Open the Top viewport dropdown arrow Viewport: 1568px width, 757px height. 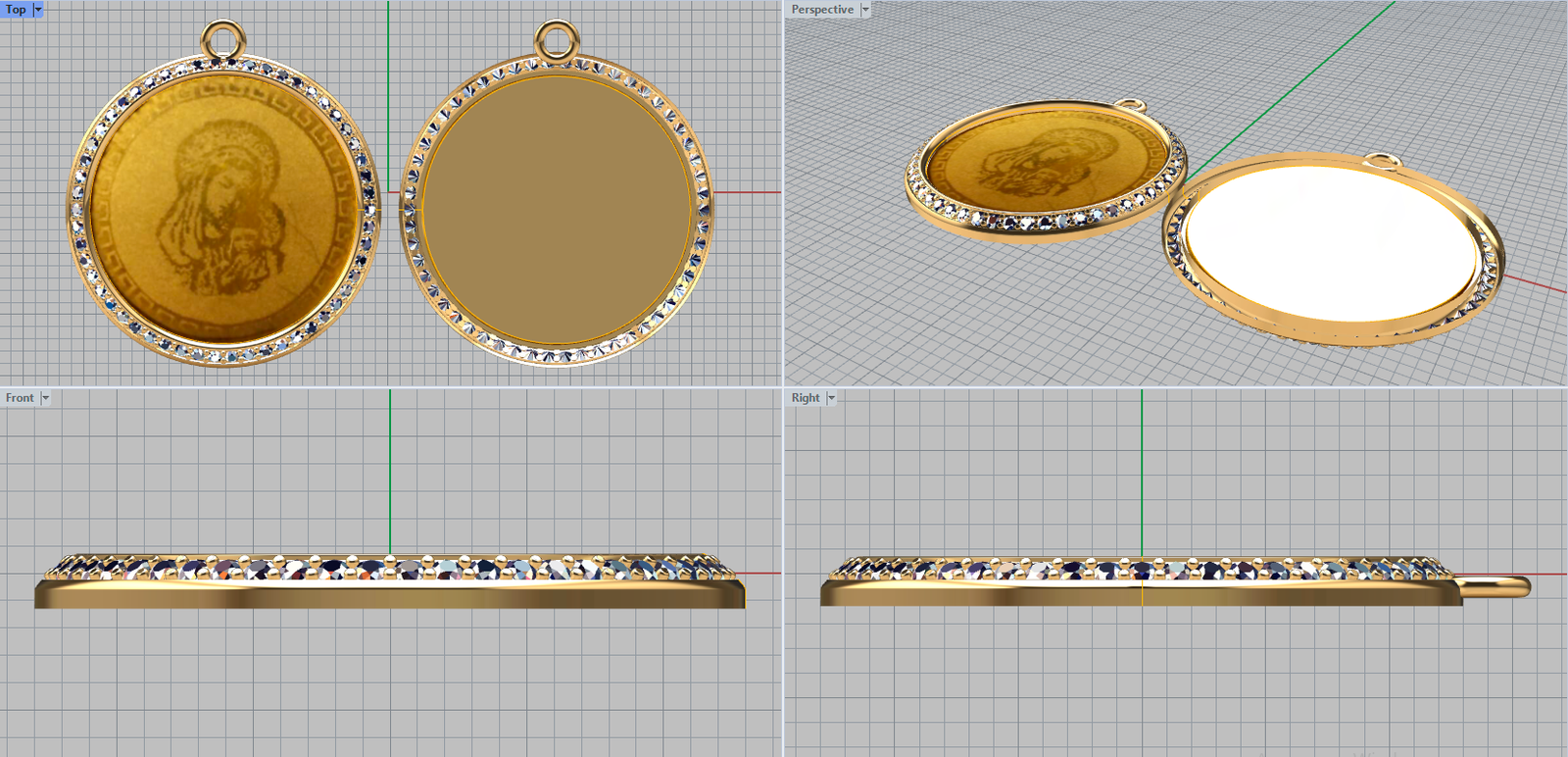[x=38, y=9]
